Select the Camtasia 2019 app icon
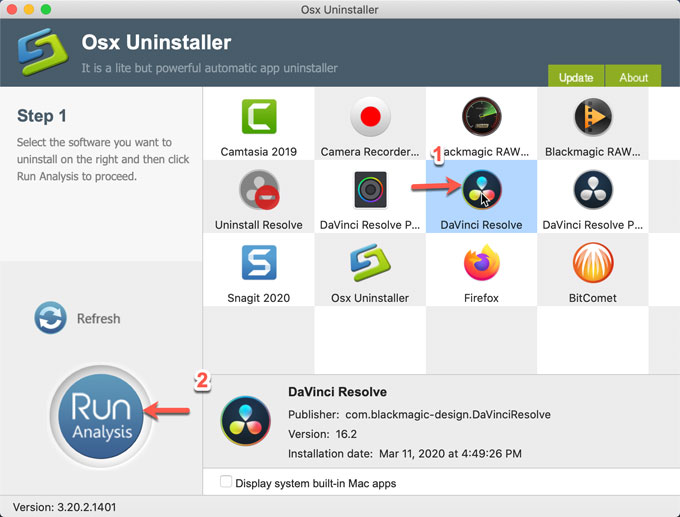 click(259, 116)
